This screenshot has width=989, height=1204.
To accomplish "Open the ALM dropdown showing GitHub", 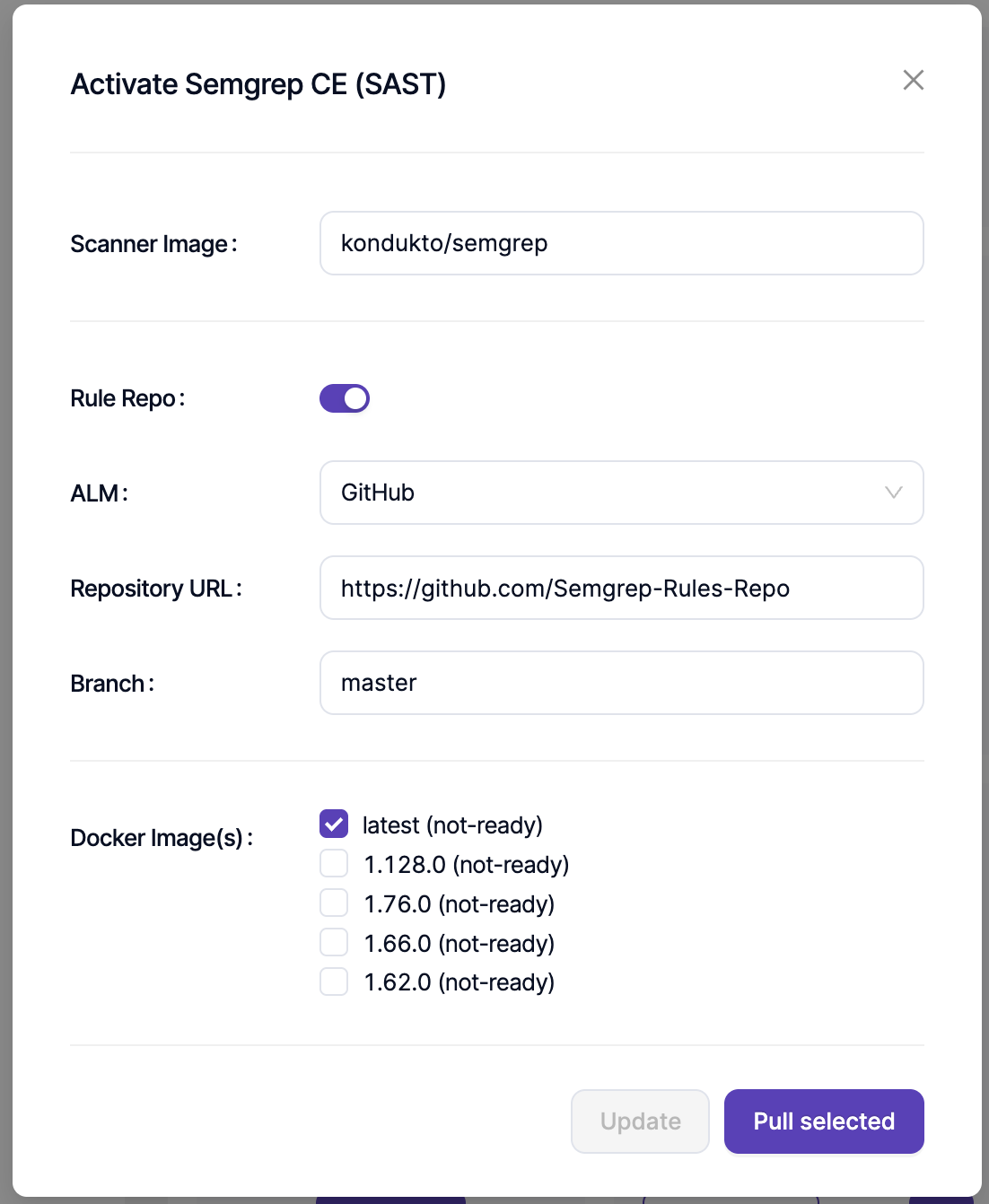I will tap(621, 493).
